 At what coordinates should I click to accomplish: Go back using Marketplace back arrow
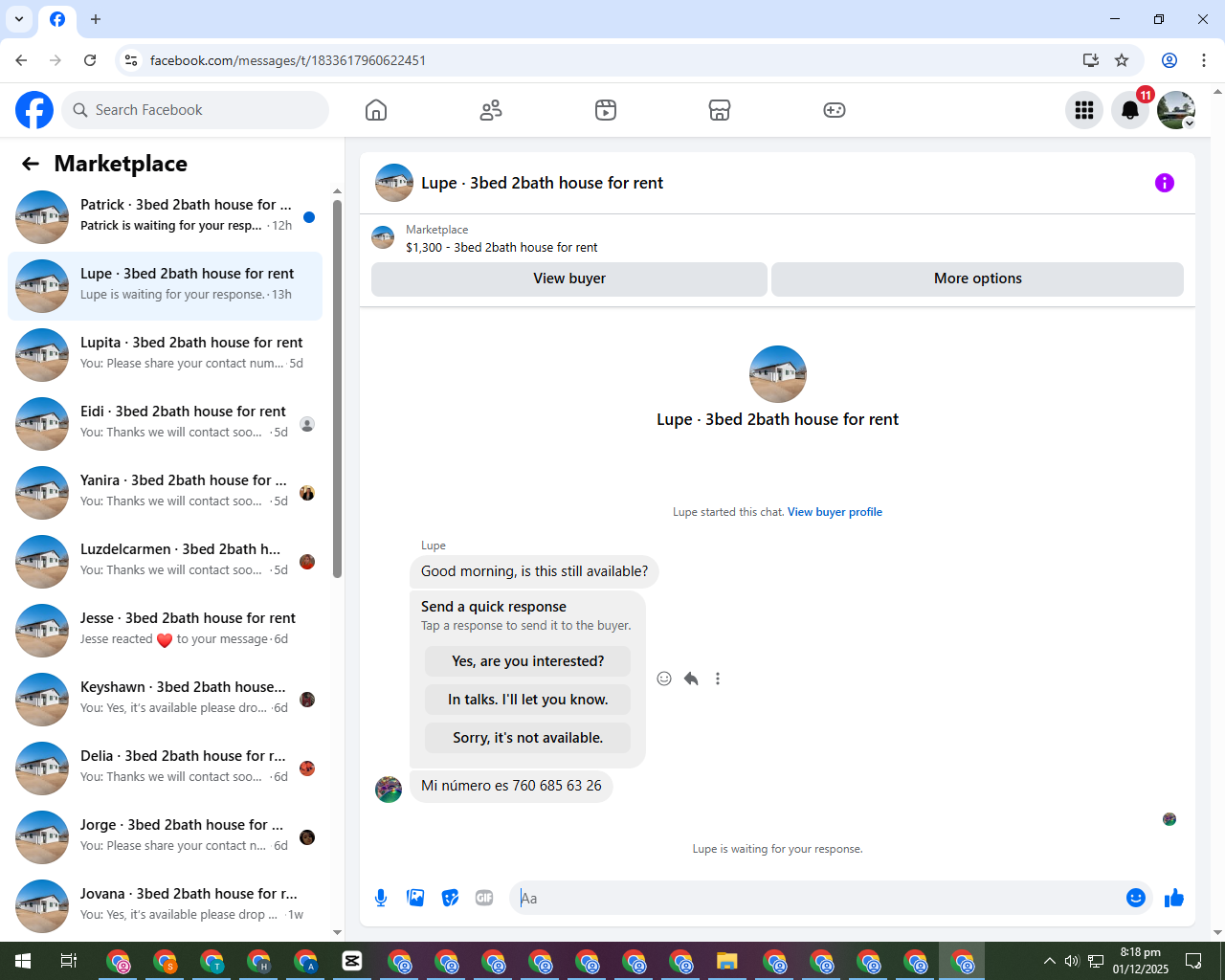click(x=31, y=164)
